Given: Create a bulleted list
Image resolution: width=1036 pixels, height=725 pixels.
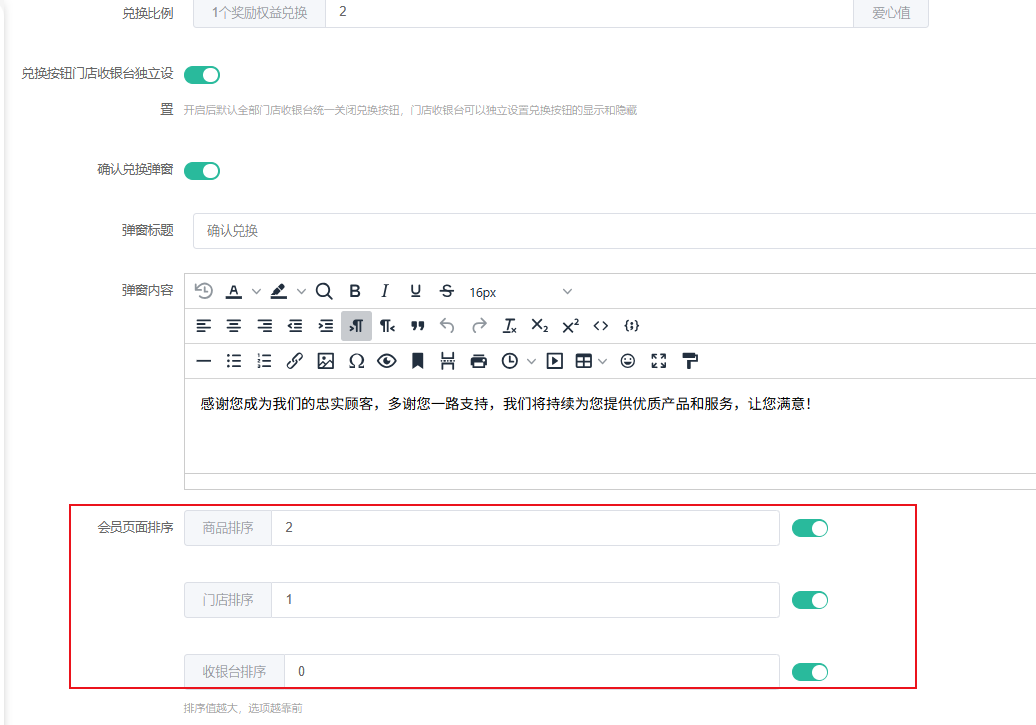Looking at the screenshot, I should point(234,361).
